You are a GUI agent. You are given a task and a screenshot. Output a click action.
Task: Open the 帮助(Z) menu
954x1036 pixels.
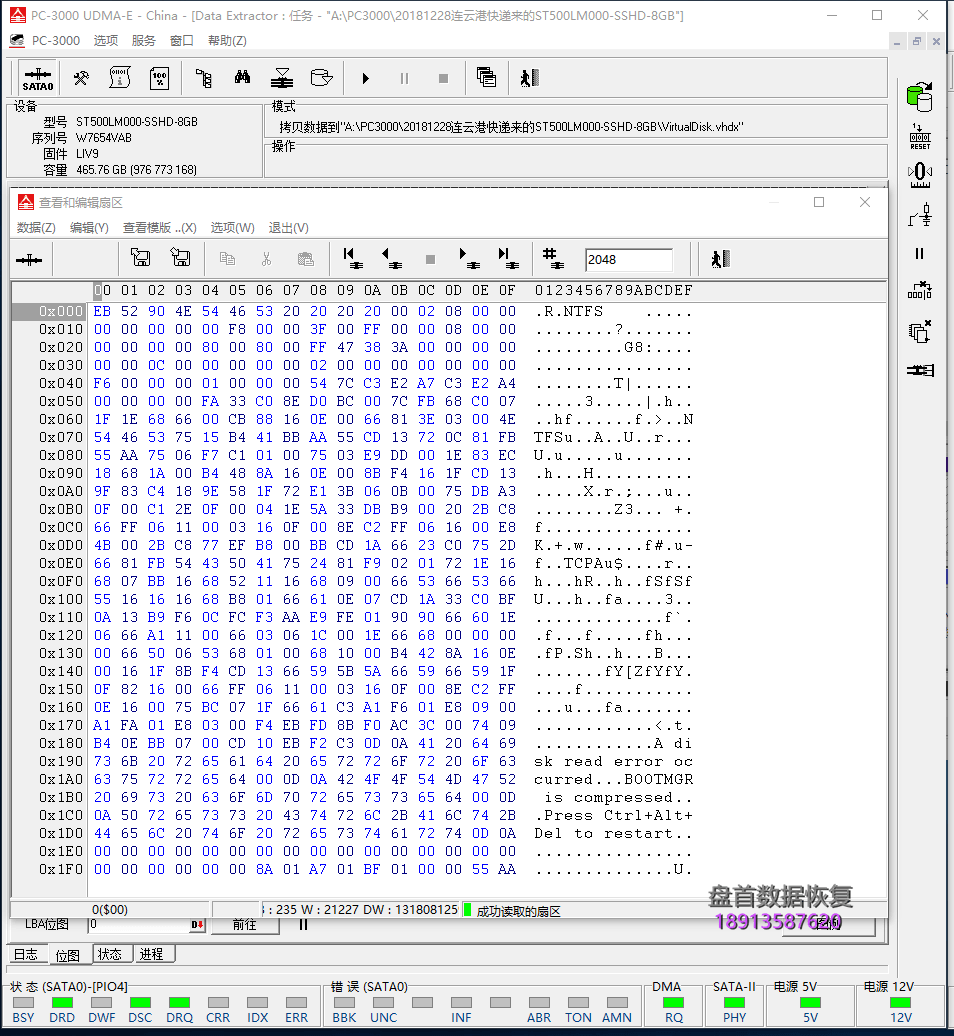click(x=227, y=40)
